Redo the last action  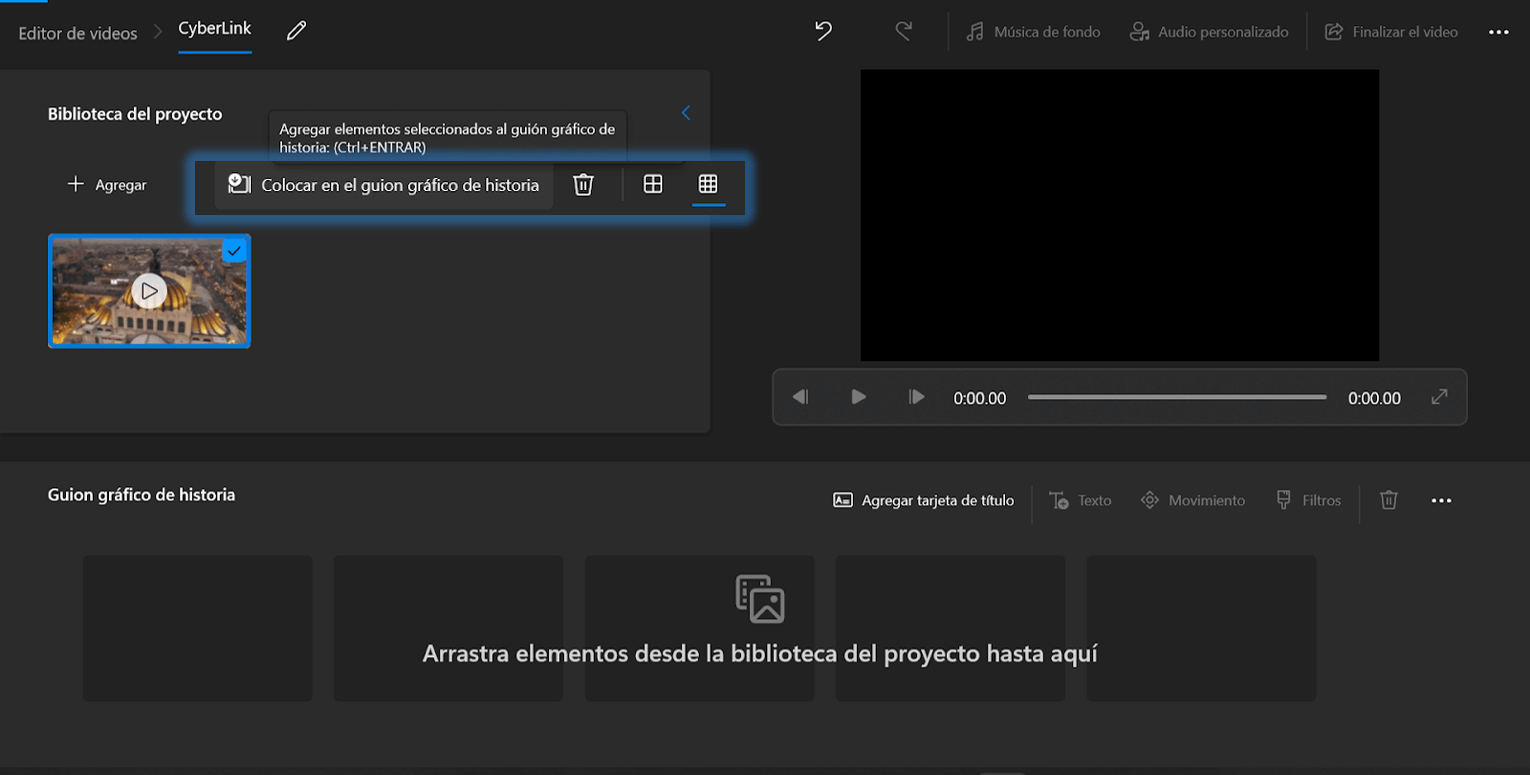(903, 31)
